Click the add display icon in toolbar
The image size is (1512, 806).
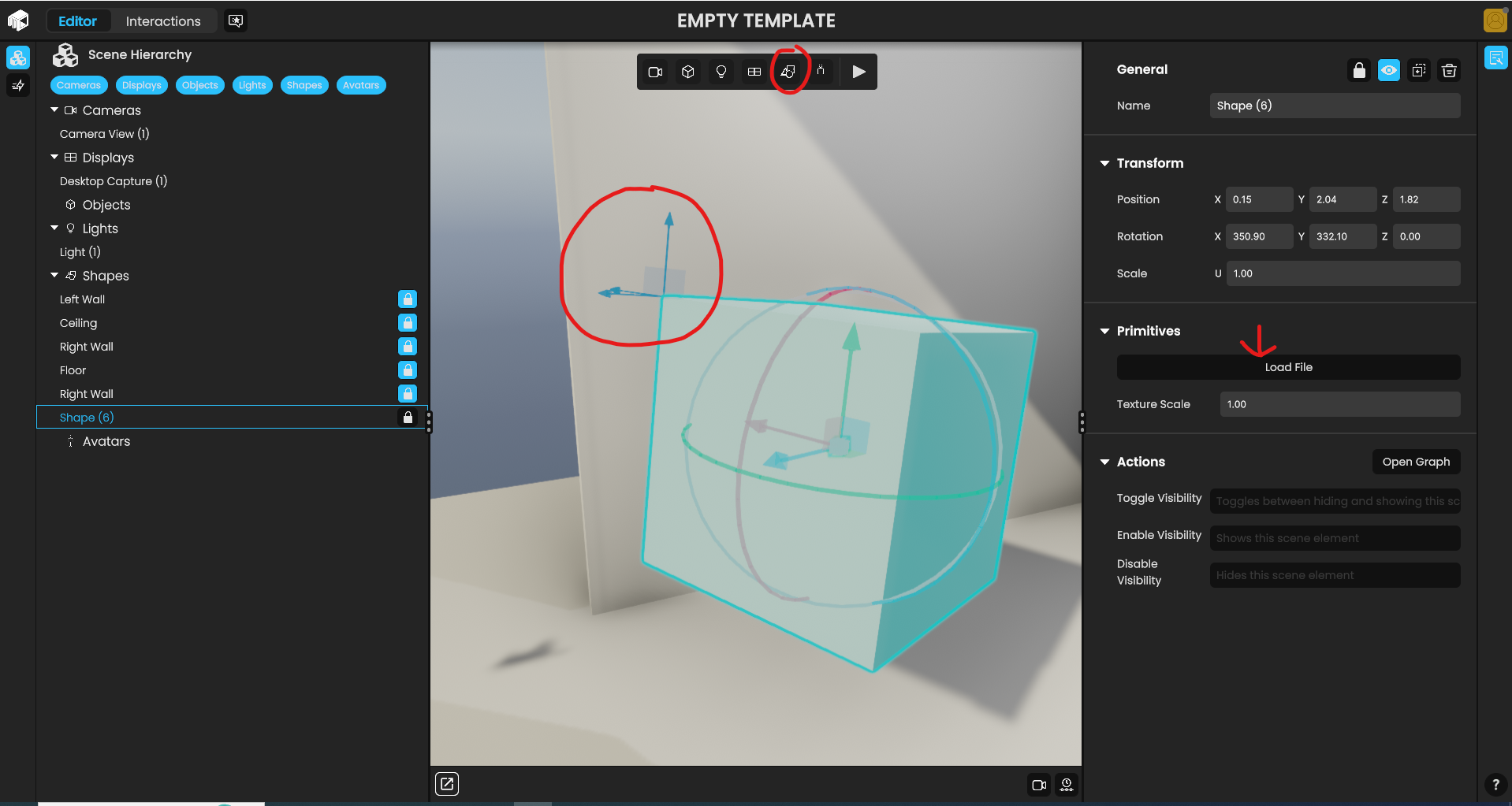tap(754, 72)
